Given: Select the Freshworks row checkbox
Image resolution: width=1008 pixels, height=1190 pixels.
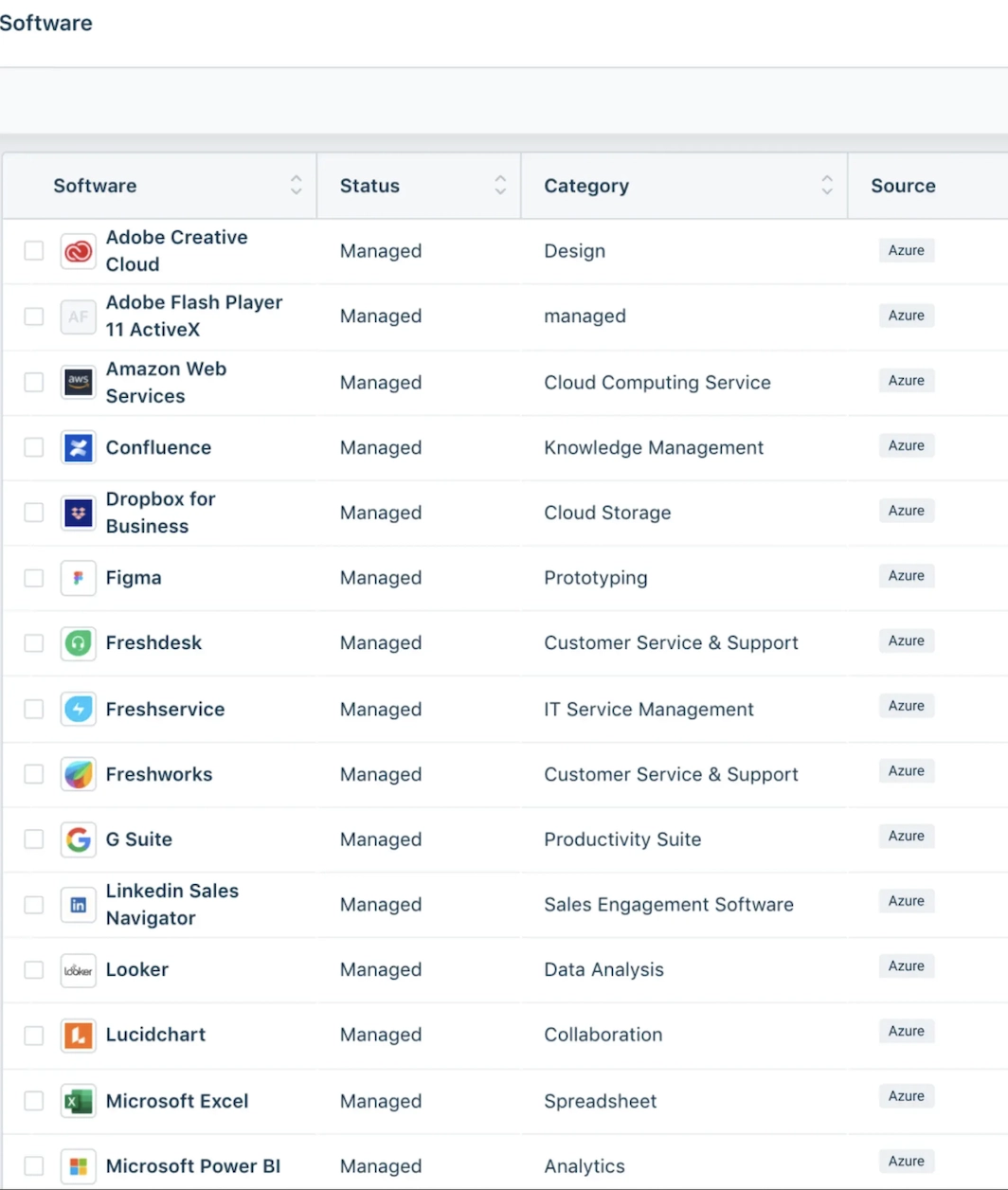Looking at the screenshot, I should (34, 774).
